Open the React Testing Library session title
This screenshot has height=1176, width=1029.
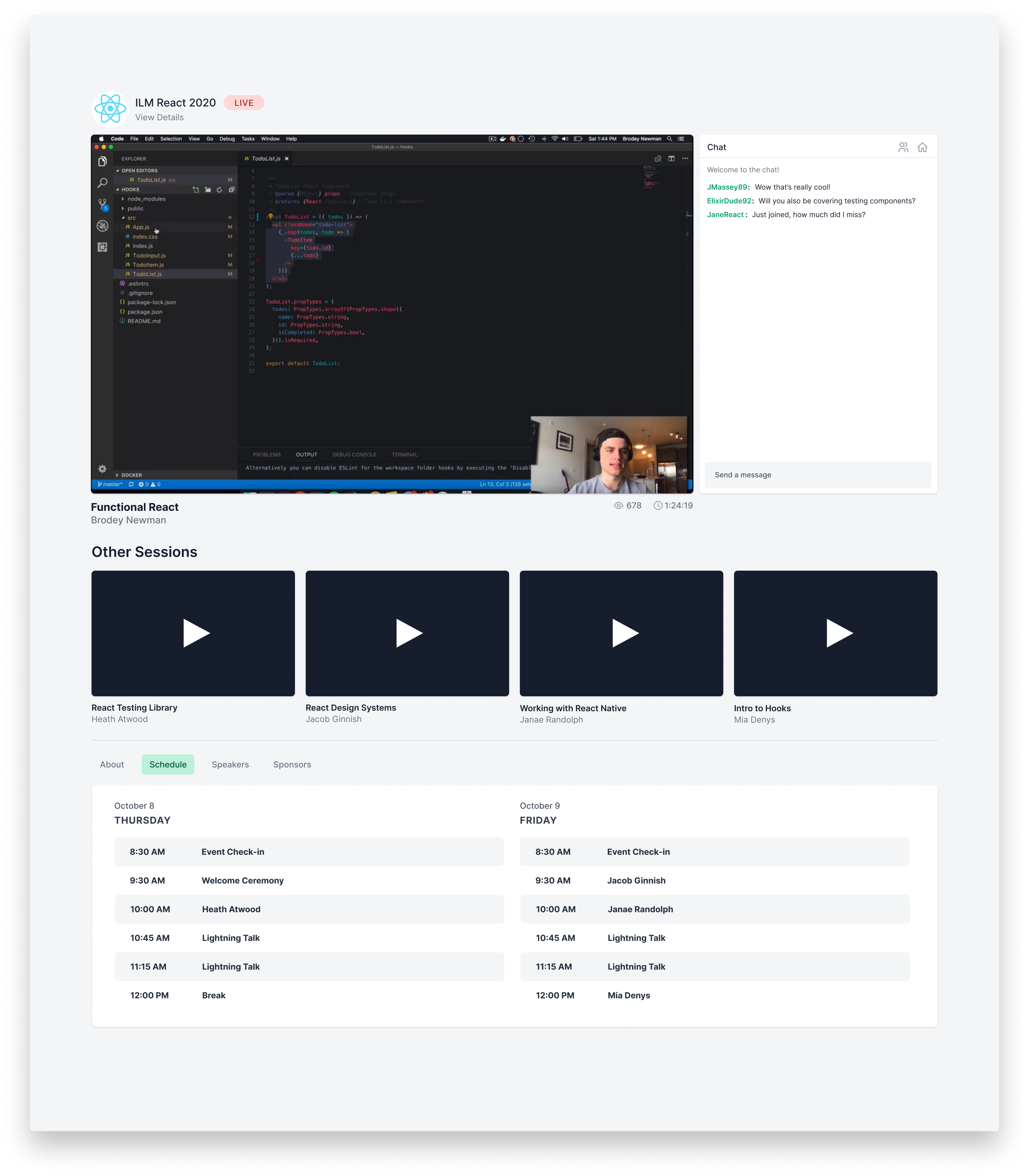(x=134, y=707)
